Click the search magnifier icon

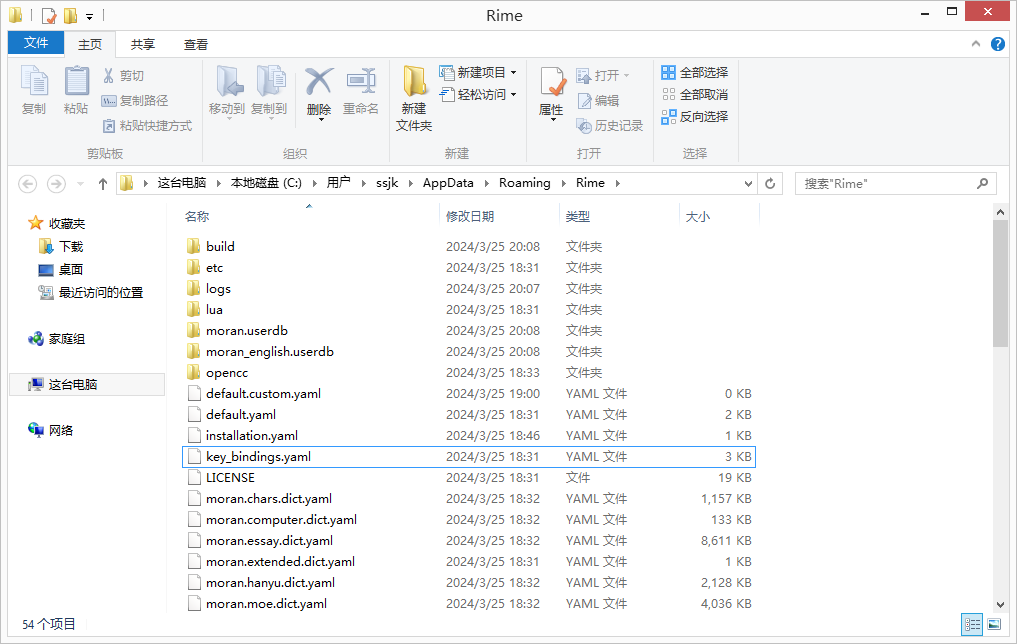point(983,184)
